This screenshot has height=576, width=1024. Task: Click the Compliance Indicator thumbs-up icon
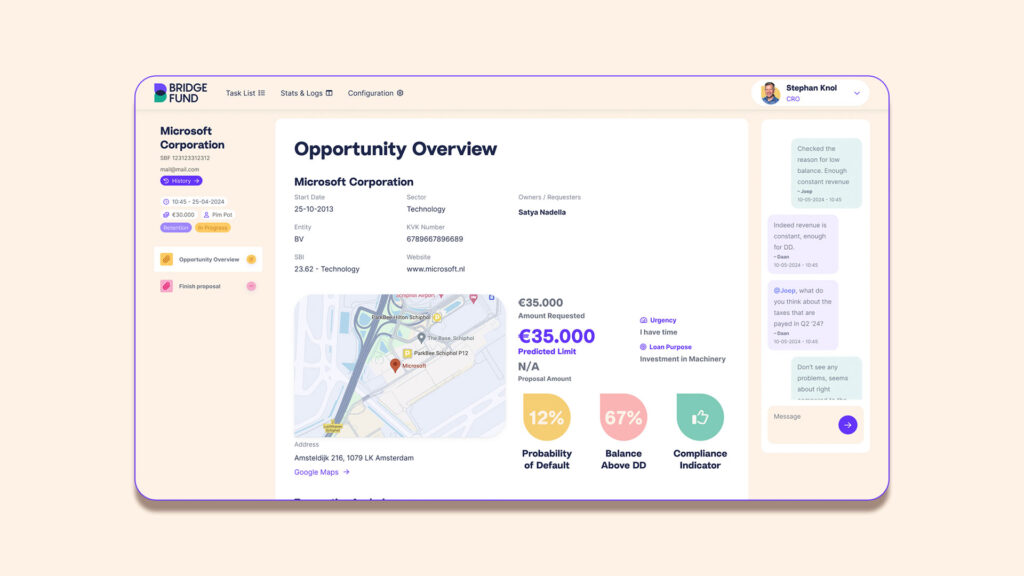[700, 417]
